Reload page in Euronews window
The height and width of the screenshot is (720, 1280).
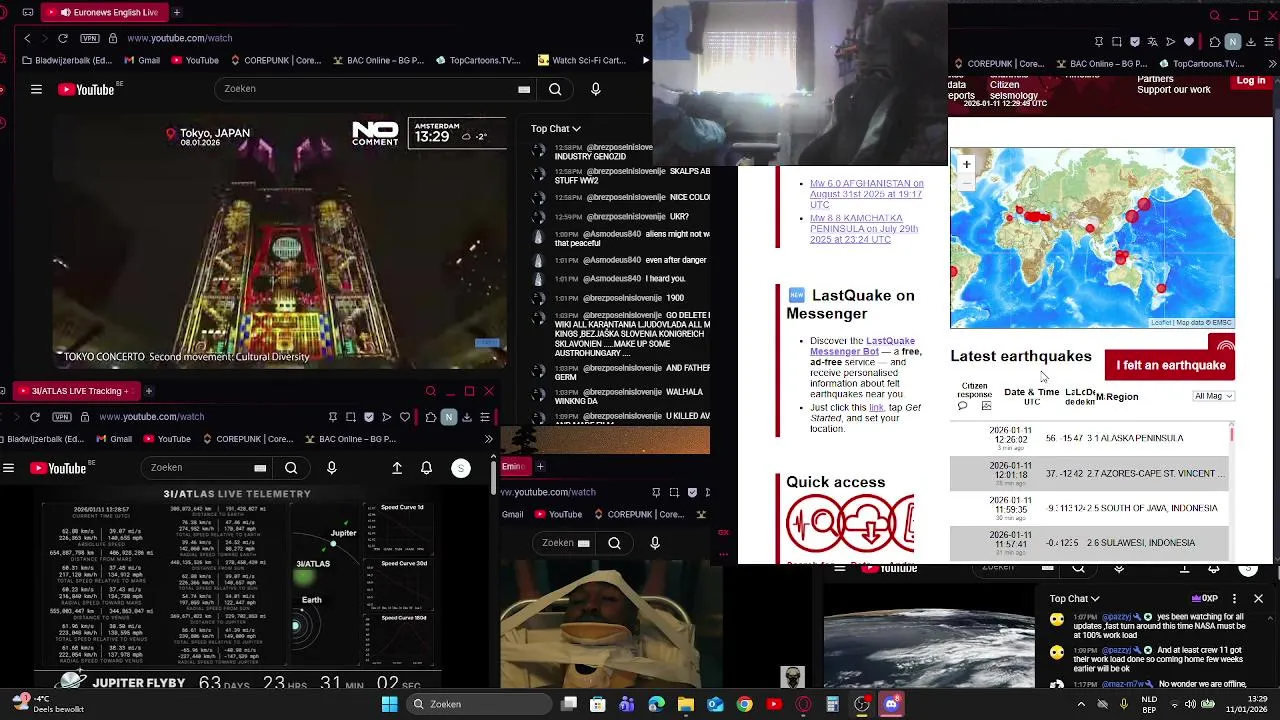coord(63,38)
